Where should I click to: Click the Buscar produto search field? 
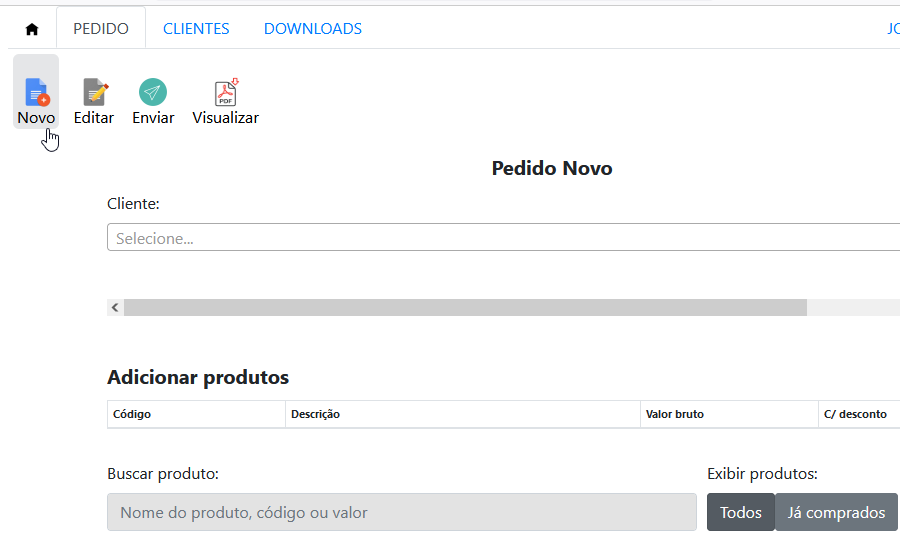[401, 512]
